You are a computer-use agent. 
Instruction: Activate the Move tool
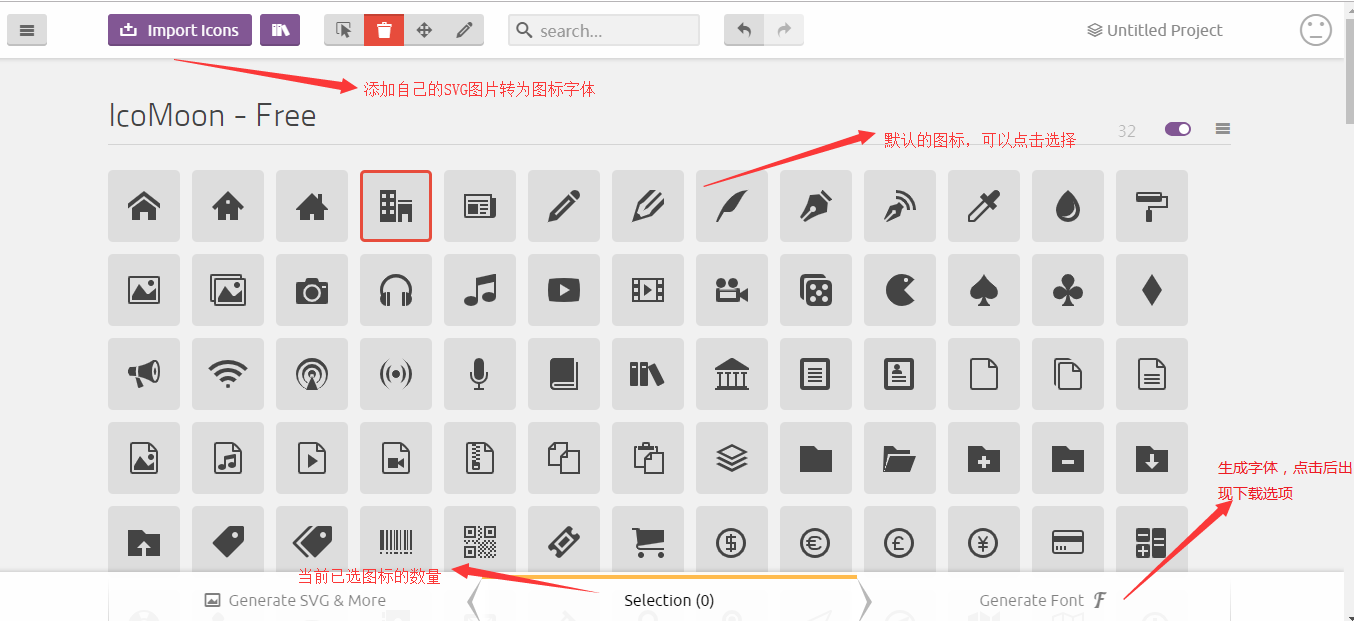pyautogui.click(x=424, y=30)
